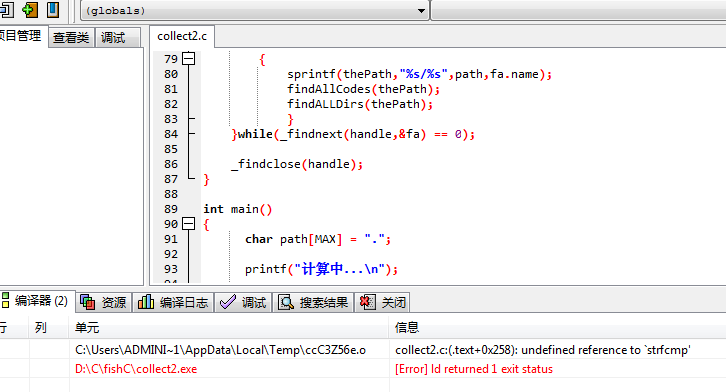Select the ld returned 1 exit status message
This screenshot has width=726, height=392.
pos(474,369)
